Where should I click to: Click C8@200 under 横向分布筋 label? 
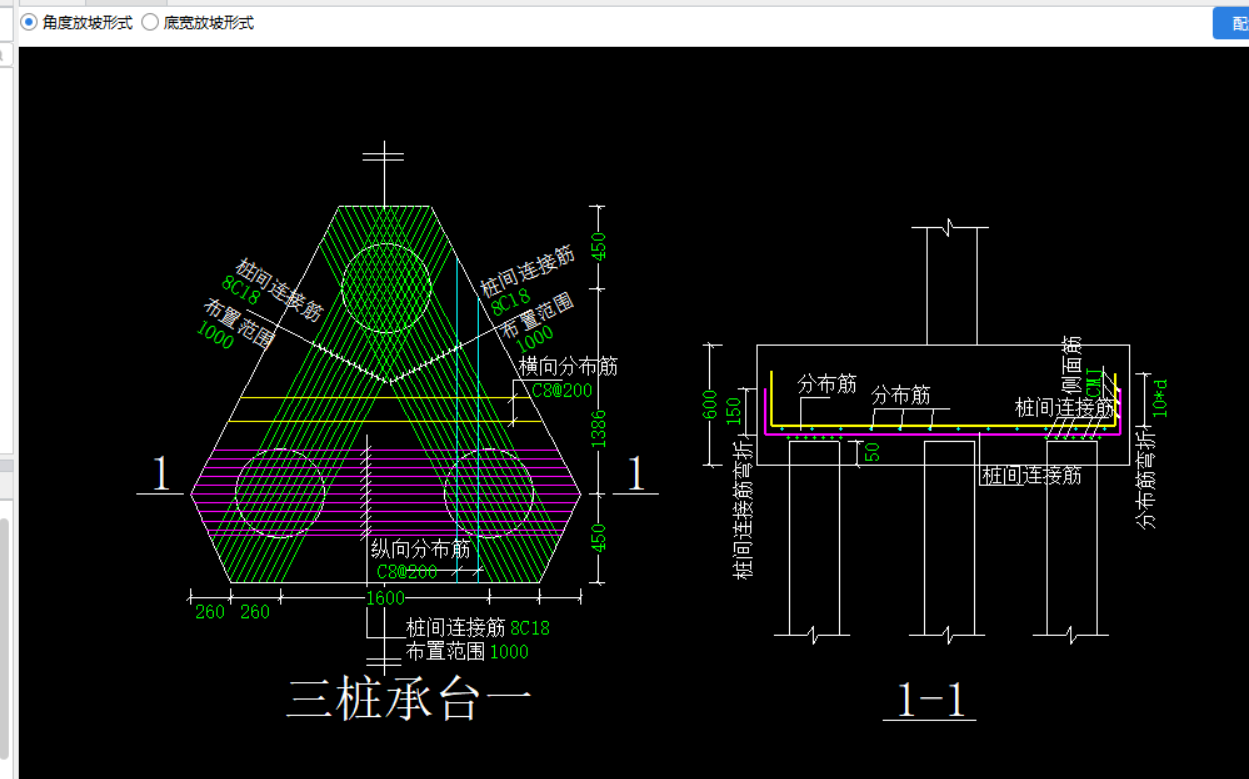click(561, 390)
